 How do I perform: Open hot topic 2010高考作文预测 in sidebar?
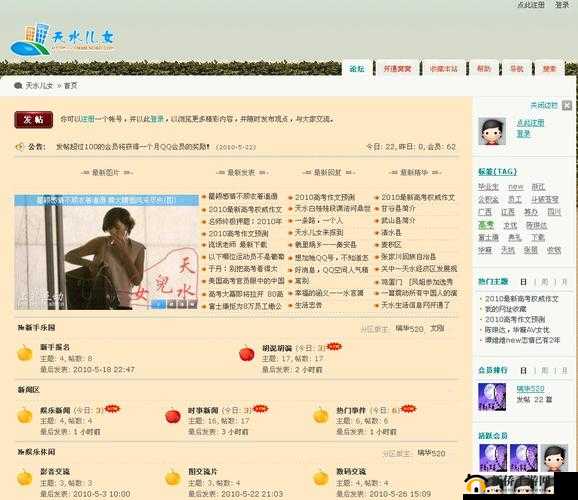point(515,319)
